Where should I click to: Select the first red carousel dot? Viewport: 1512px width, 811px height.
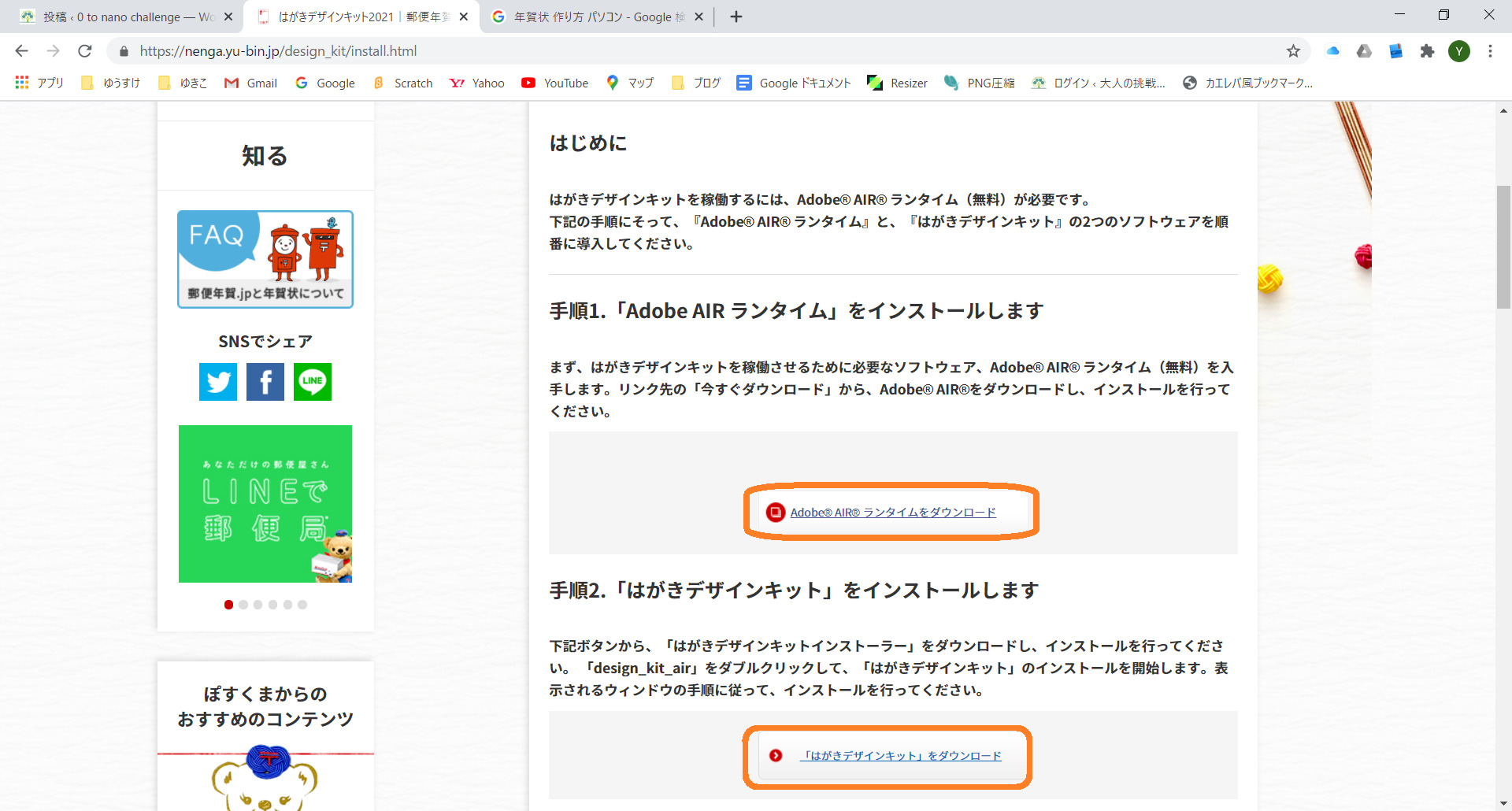[228, 605]
